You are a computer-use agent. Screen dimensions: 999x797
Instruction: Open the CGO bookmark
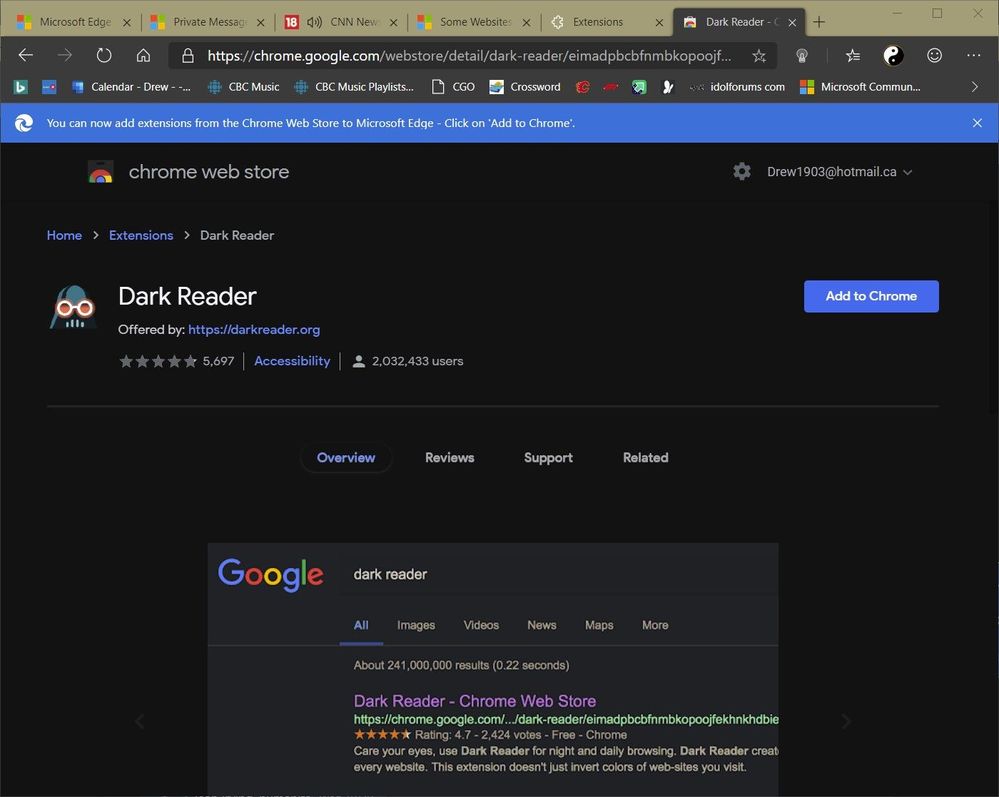click(x=453, y=87)
